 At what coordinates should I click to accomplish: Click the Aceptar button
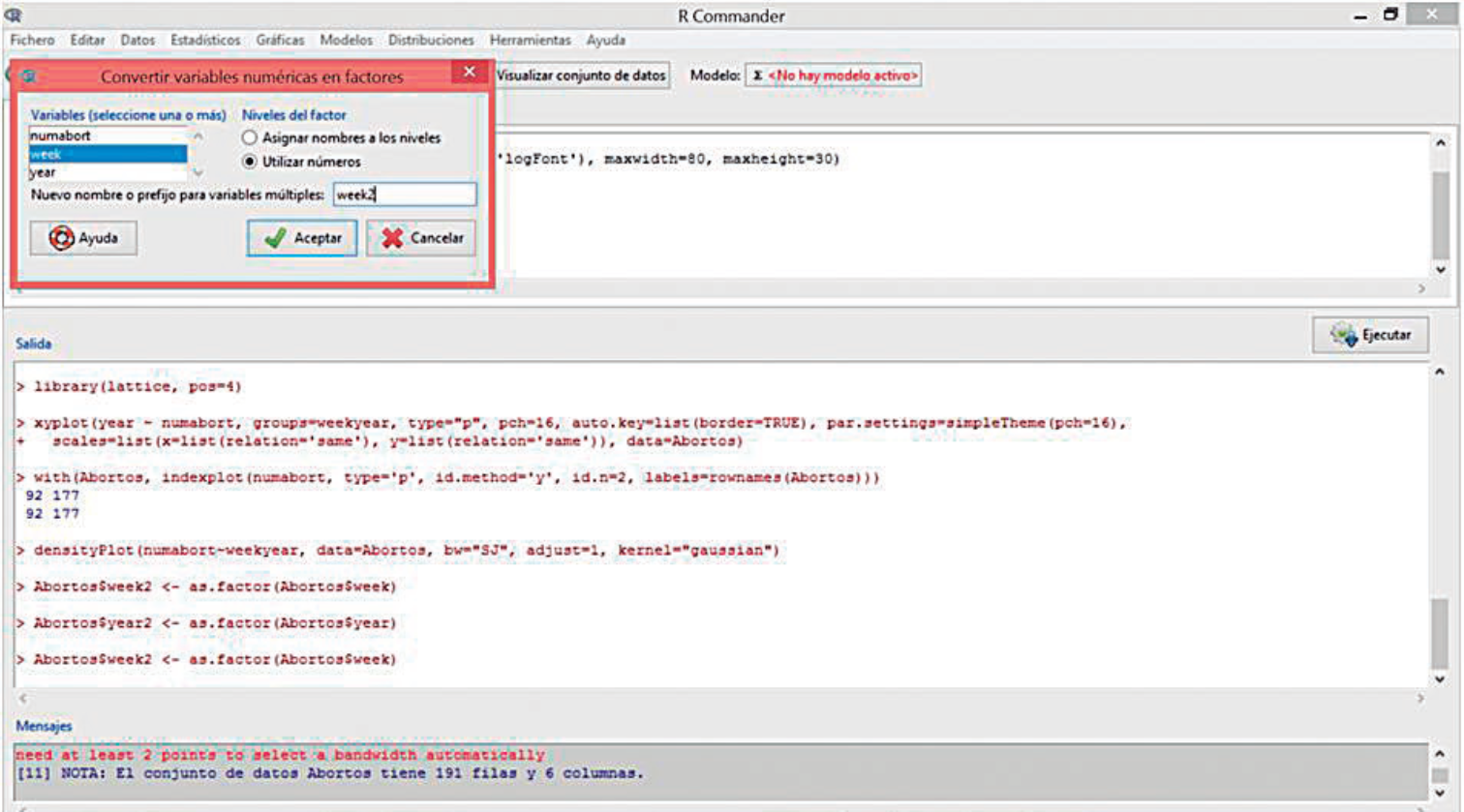point(302,238)
